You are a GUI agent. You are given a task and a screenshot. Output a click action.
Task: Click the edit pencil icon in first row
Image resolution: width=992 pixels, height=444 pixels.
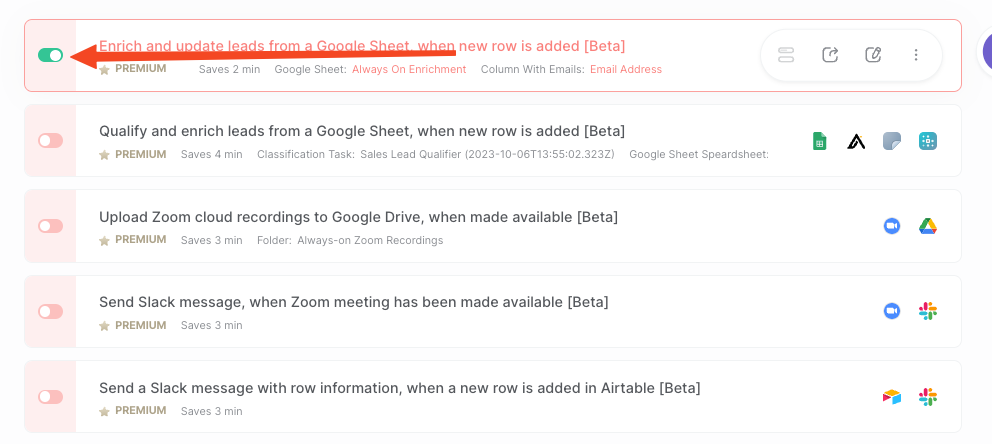(x=873, y=55)
